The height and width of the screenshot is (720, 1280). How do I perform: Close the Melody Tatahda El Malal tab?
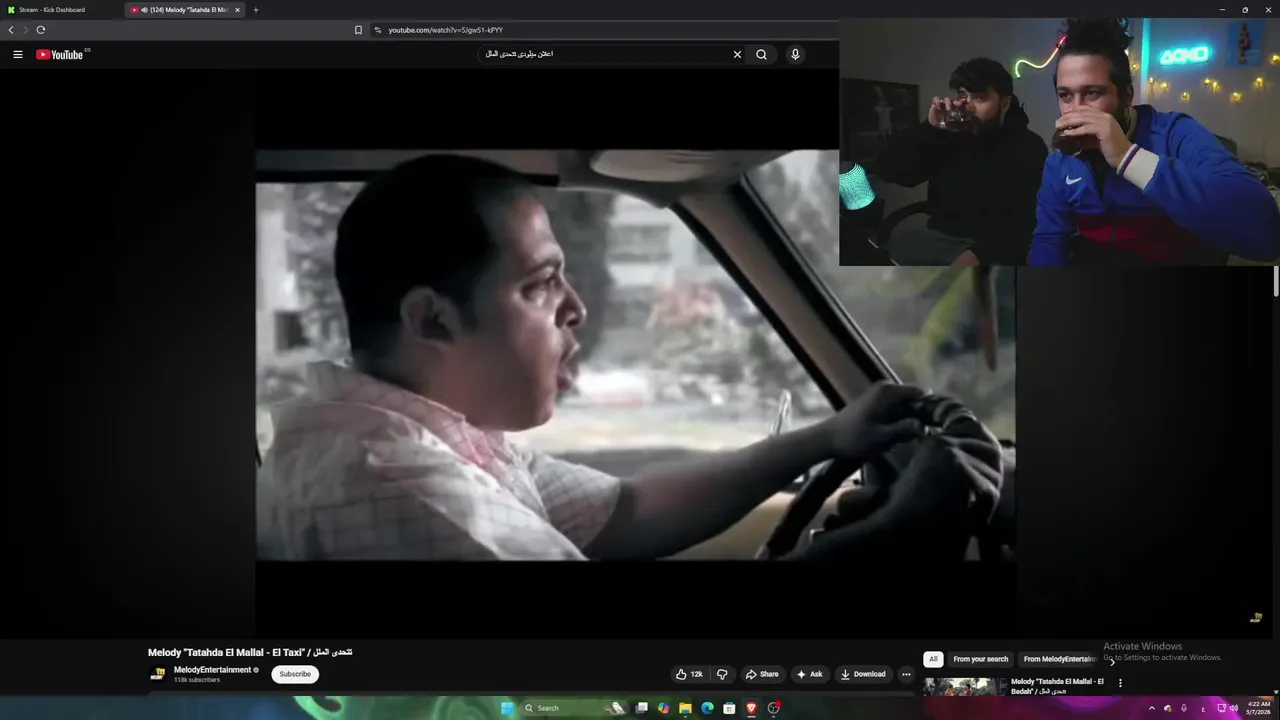237,10
